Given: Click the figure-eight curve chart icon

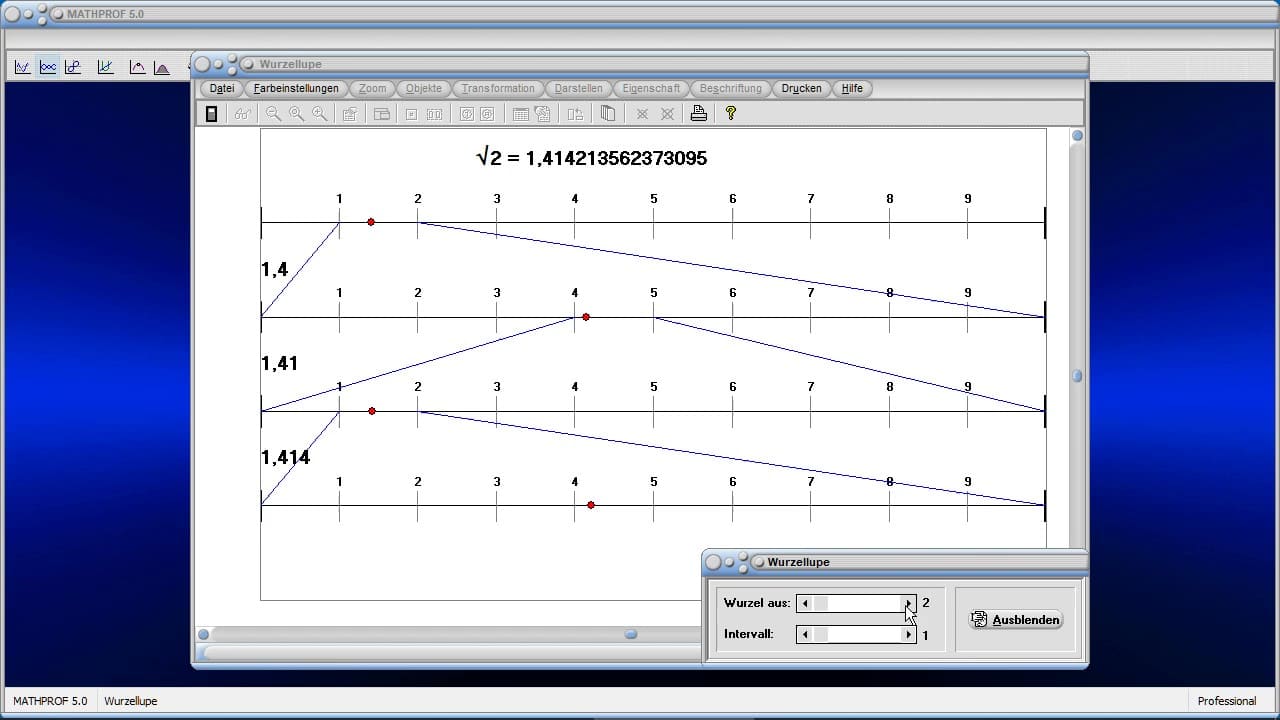Looking at the screenshot, I should point(73,68).
